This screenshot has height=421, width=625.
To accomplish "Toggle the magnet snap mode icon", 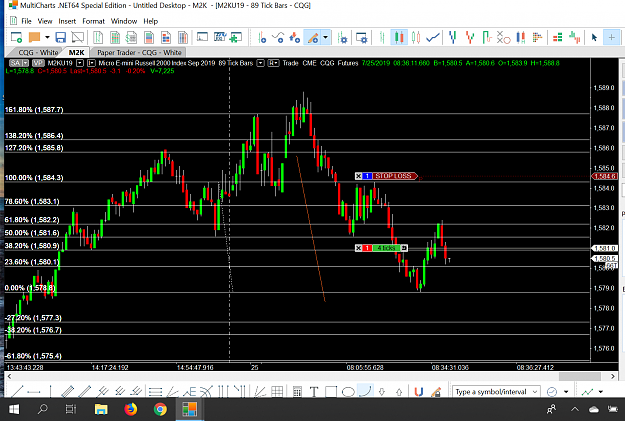I will click(419, 392).
